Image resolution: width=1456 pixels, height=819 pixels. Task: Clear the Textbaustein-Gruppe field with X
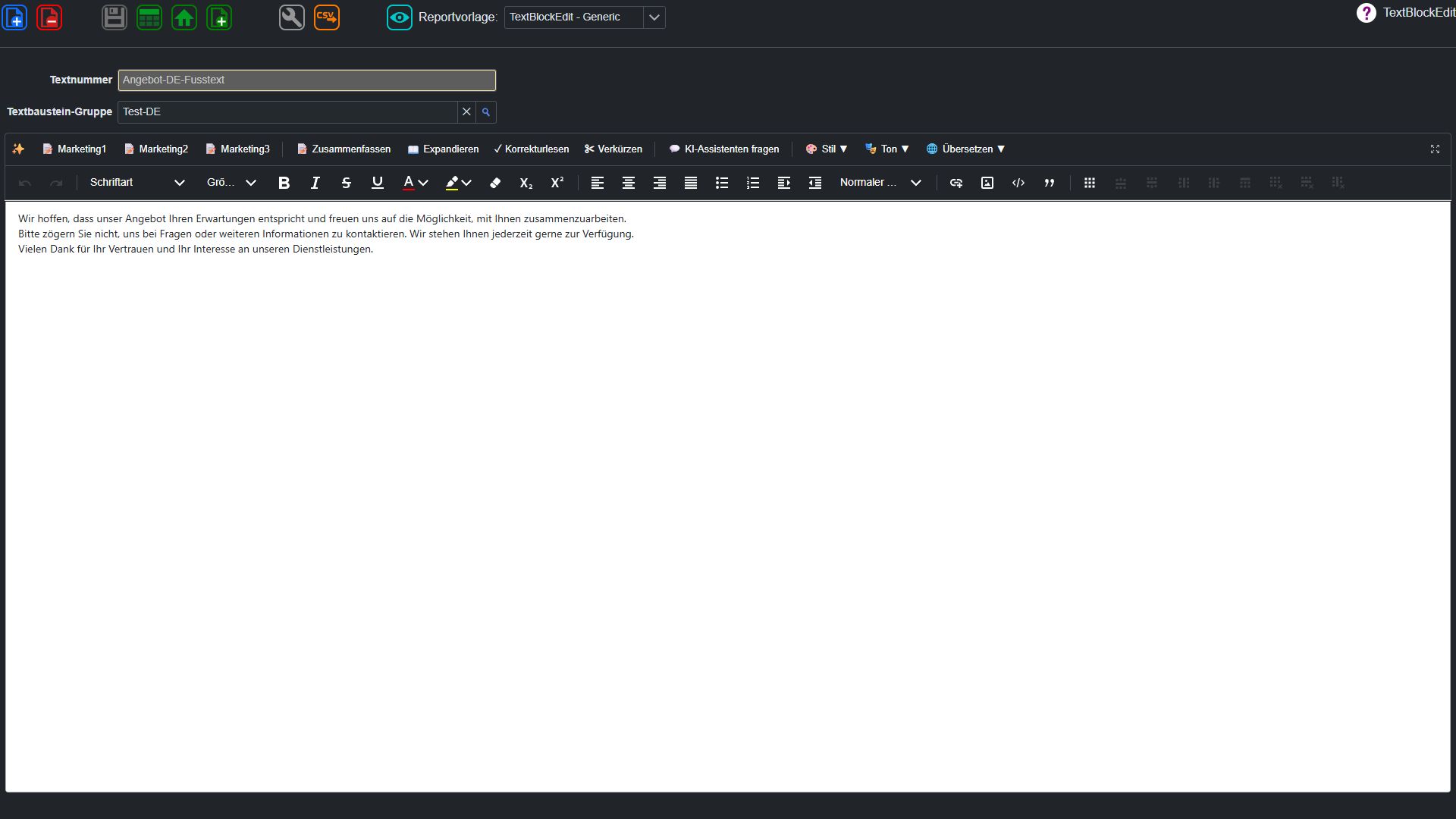click(x=466, y=111)
